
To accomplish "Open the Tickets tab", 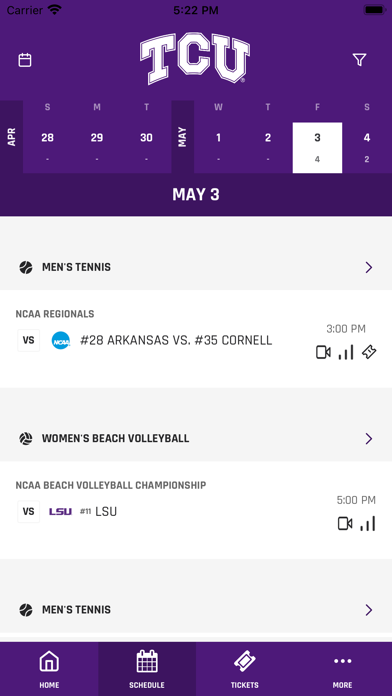I will 245,669.
